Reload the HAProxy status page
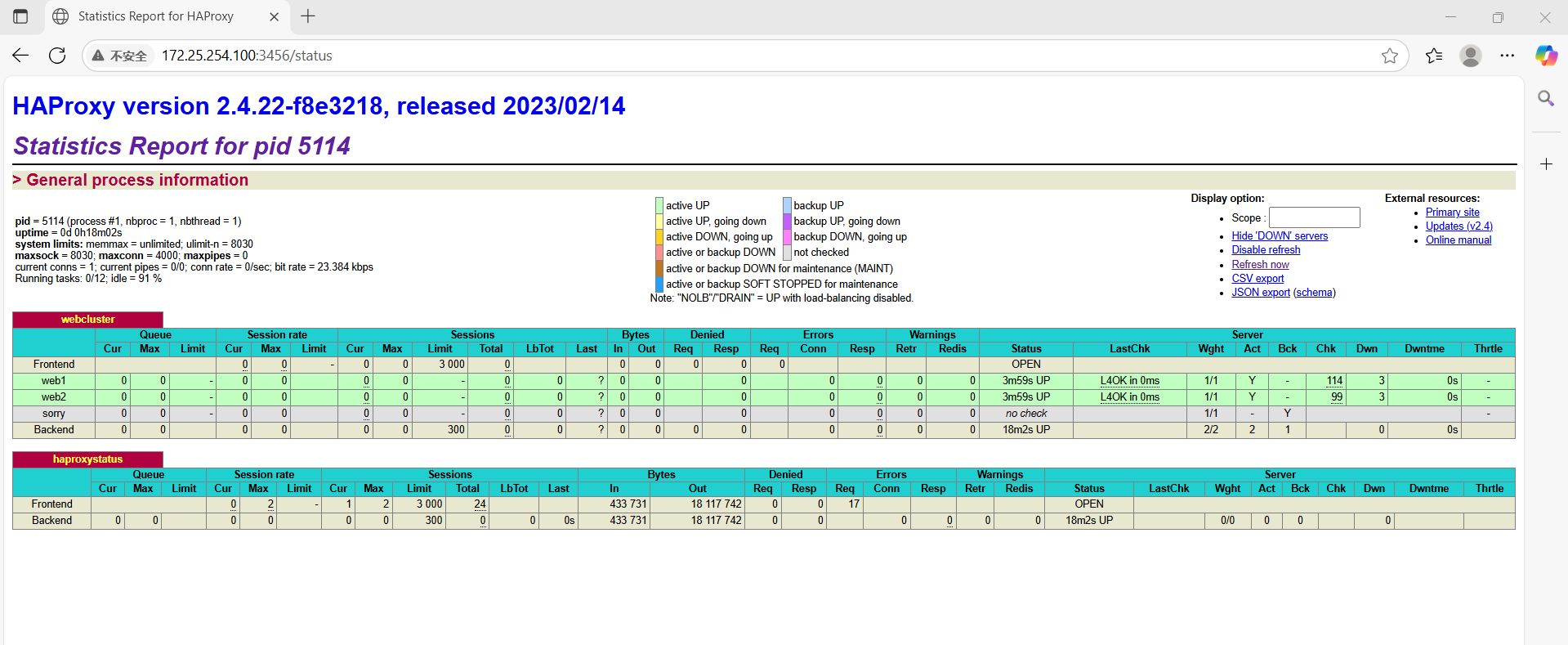The image size is (1568, 645). coord(57,56)
